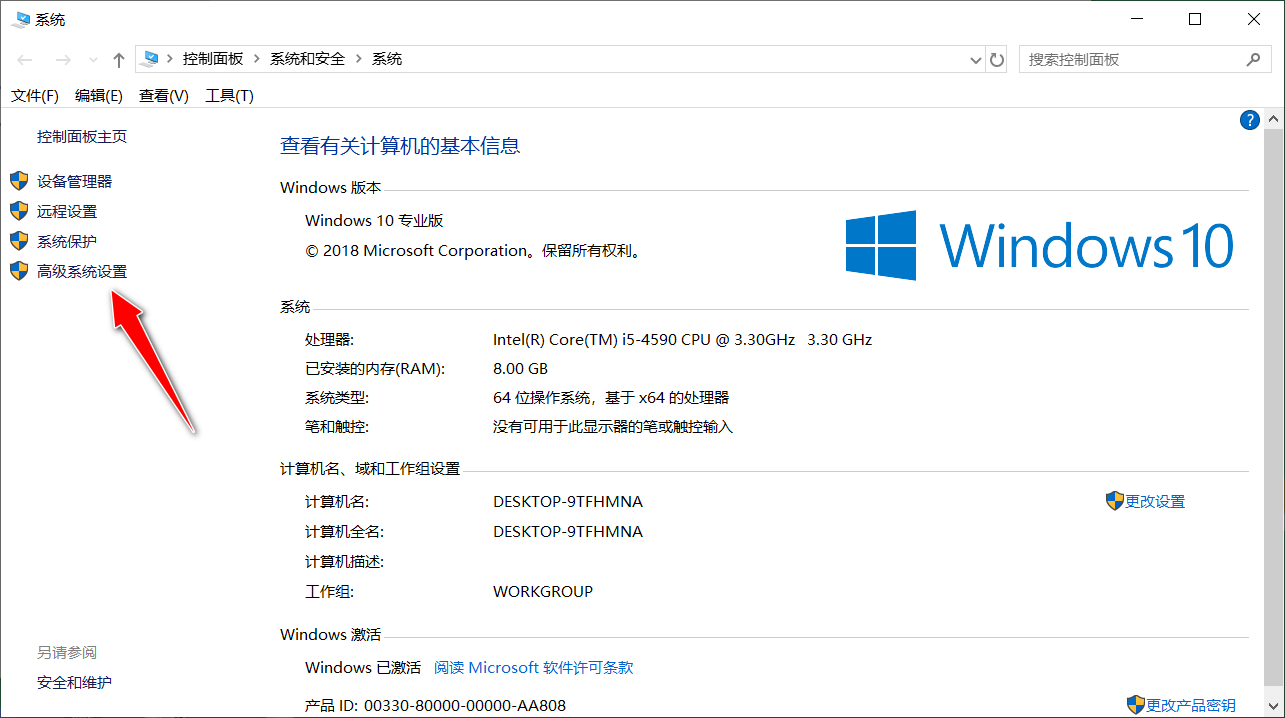Expand the address bar history dropdown
Viewport: 1285px width, 718px height.
tap(977, 60)
